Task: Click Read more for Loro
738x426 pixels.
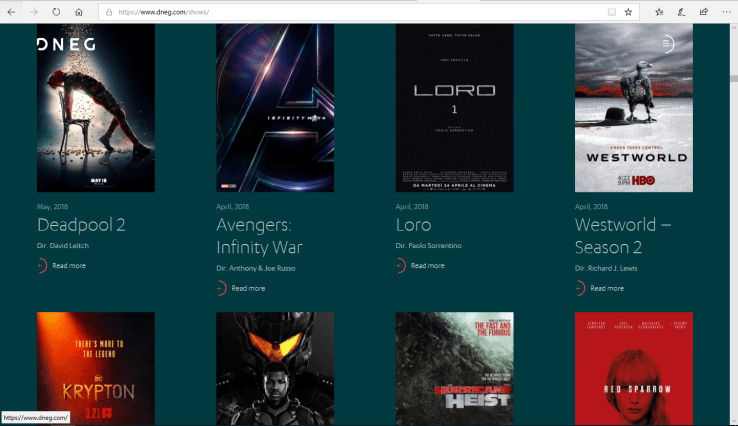Action: coord(427,266)
